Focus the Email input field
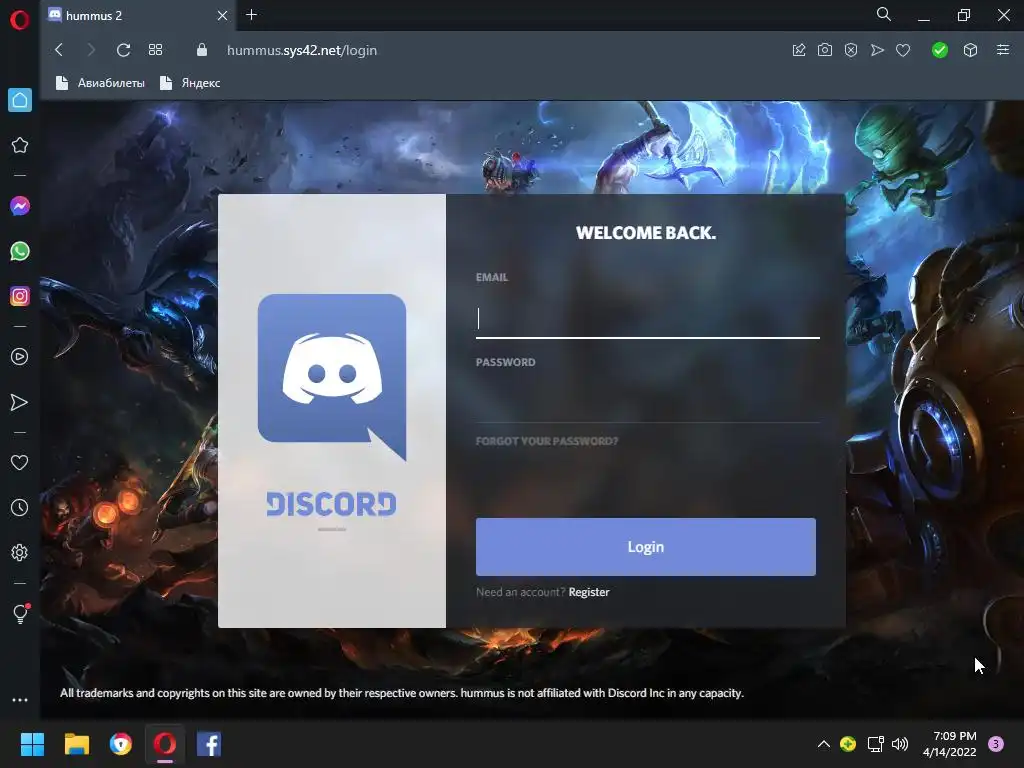Viewport: 1024px width, 768px height. coord(647,319)
